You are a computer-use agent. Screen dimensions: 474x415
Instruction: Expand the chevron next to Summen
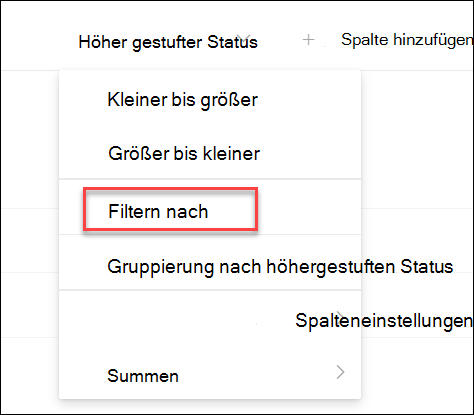tap(340, 372)
